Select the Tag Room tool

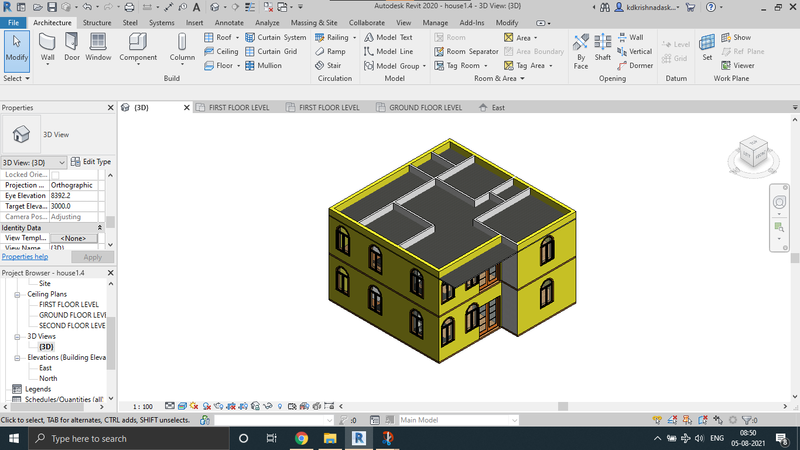coord(457,66)
